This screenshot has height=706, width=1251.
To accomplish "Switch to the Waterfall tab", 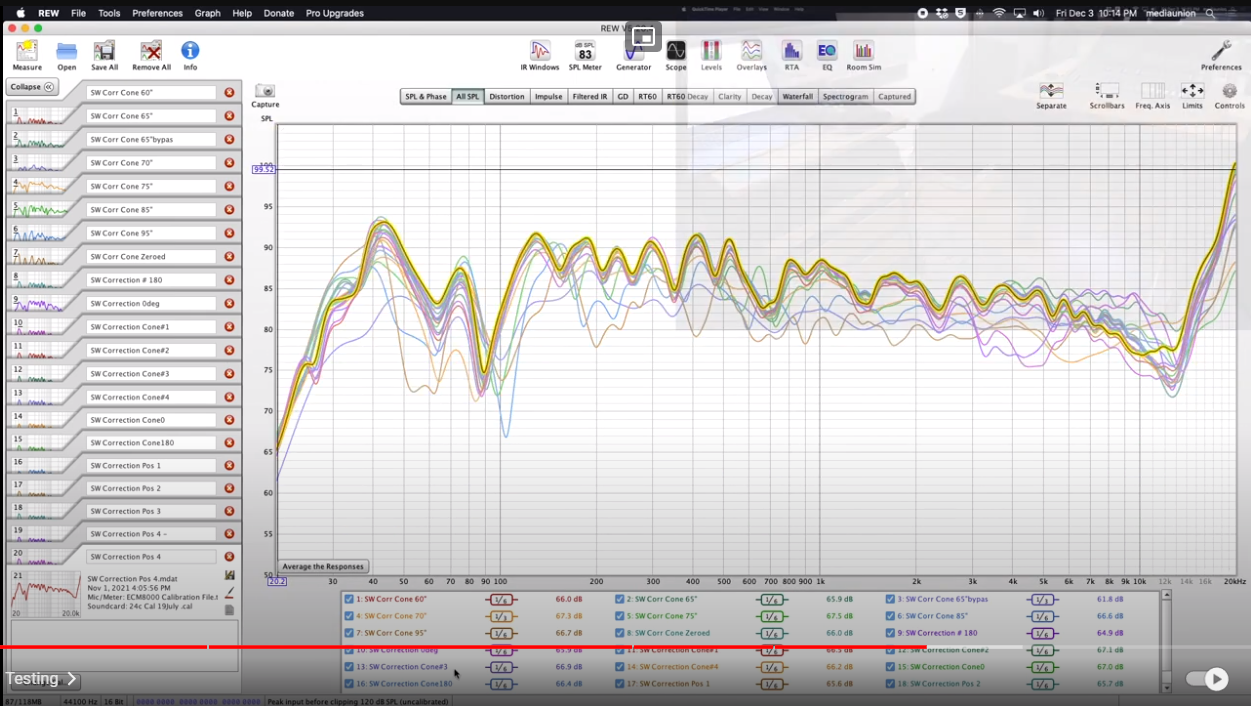I will pyautogui.click(x=797, y=97).
